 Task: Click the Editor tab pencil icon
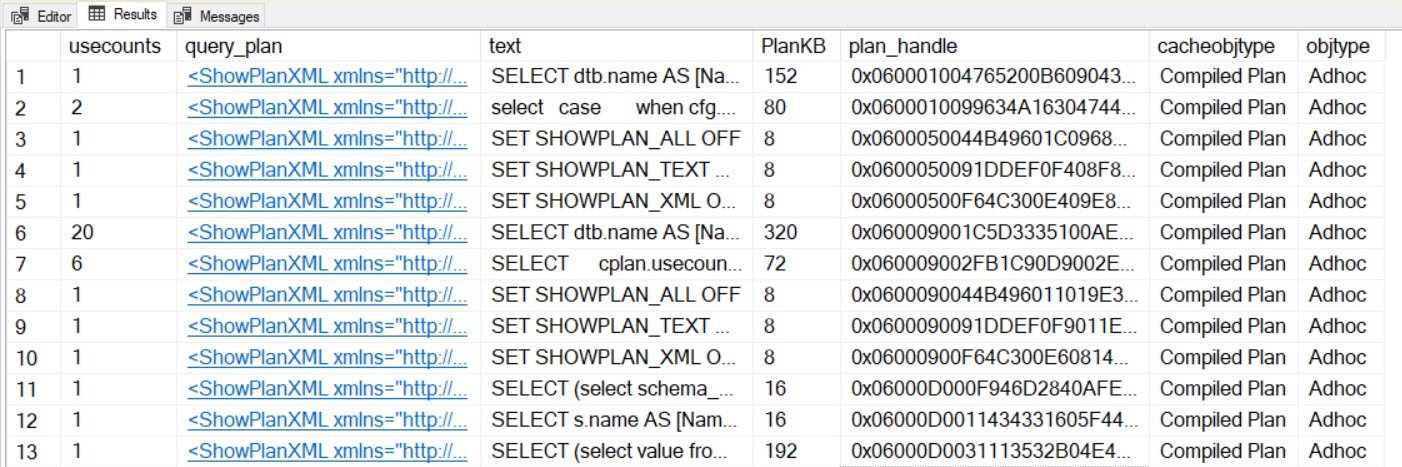click(20, 16)
